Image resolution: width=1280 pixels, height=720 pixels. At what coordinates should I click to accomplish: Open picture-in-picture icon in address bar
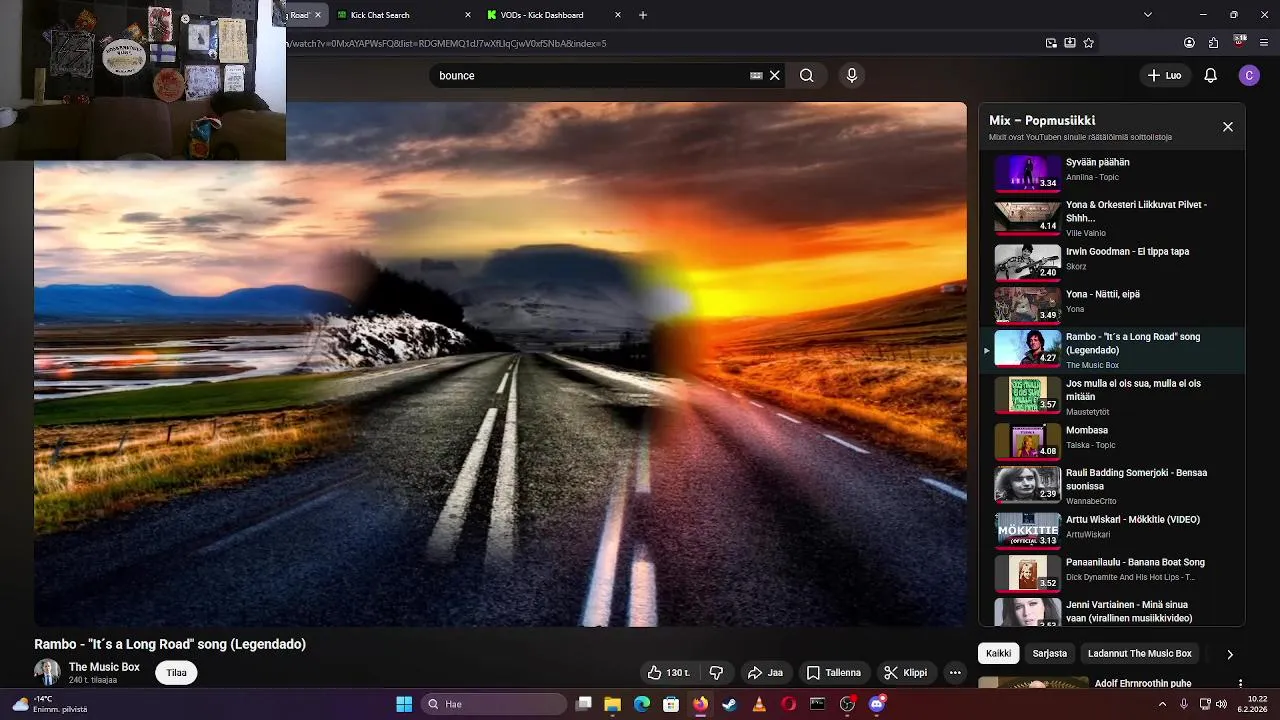1051,43
